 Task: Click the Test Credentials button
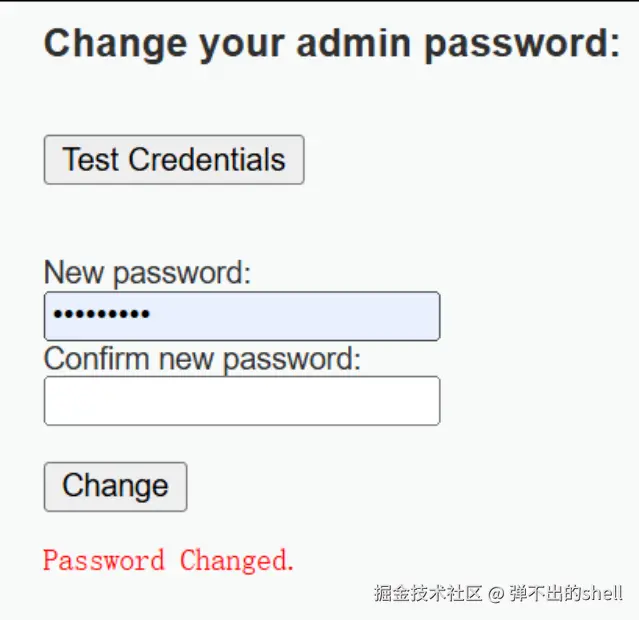(x=174, y=160)
